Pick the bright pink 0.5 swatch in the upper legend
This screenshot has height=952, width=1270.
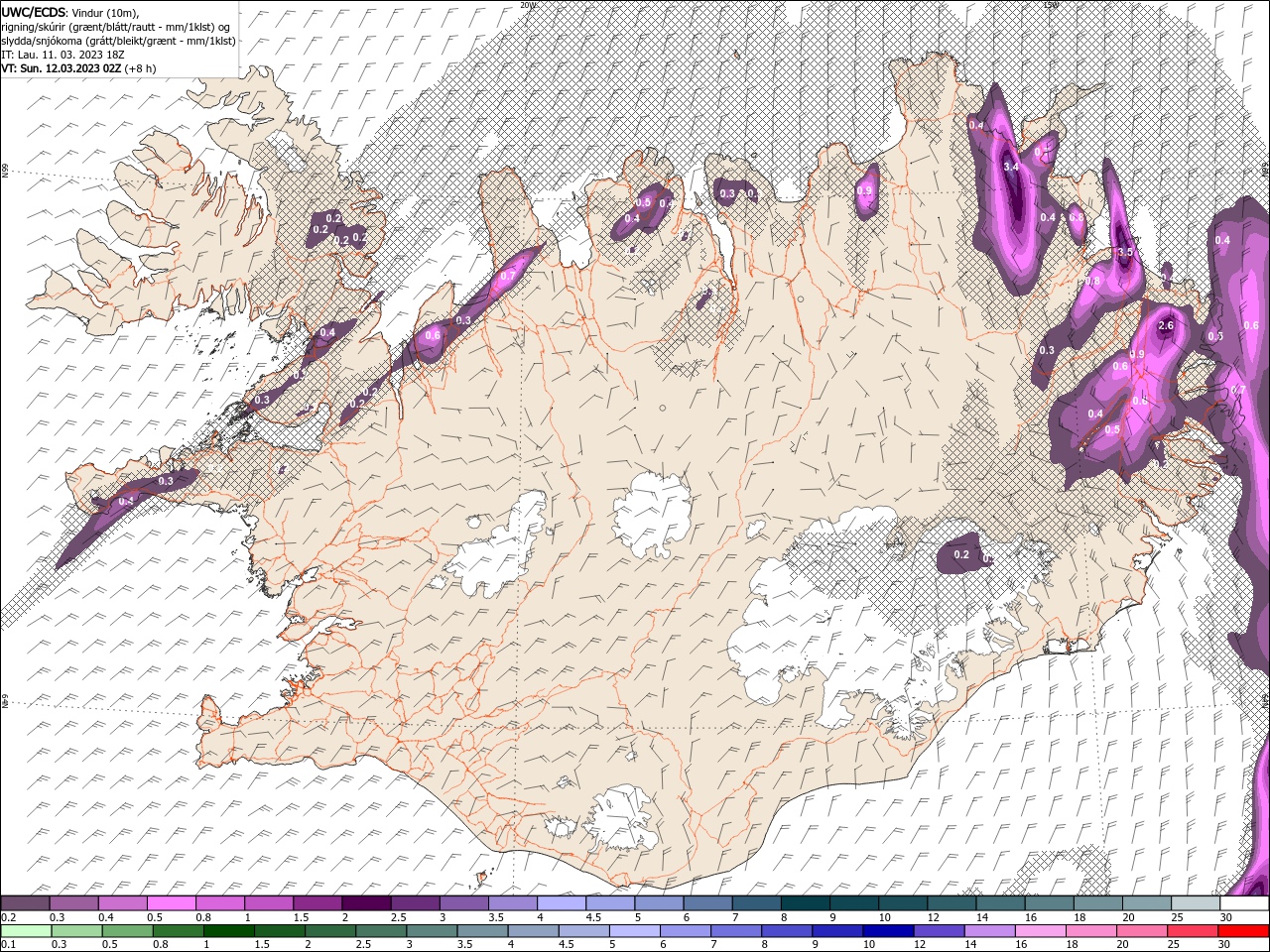coord(171,903)
